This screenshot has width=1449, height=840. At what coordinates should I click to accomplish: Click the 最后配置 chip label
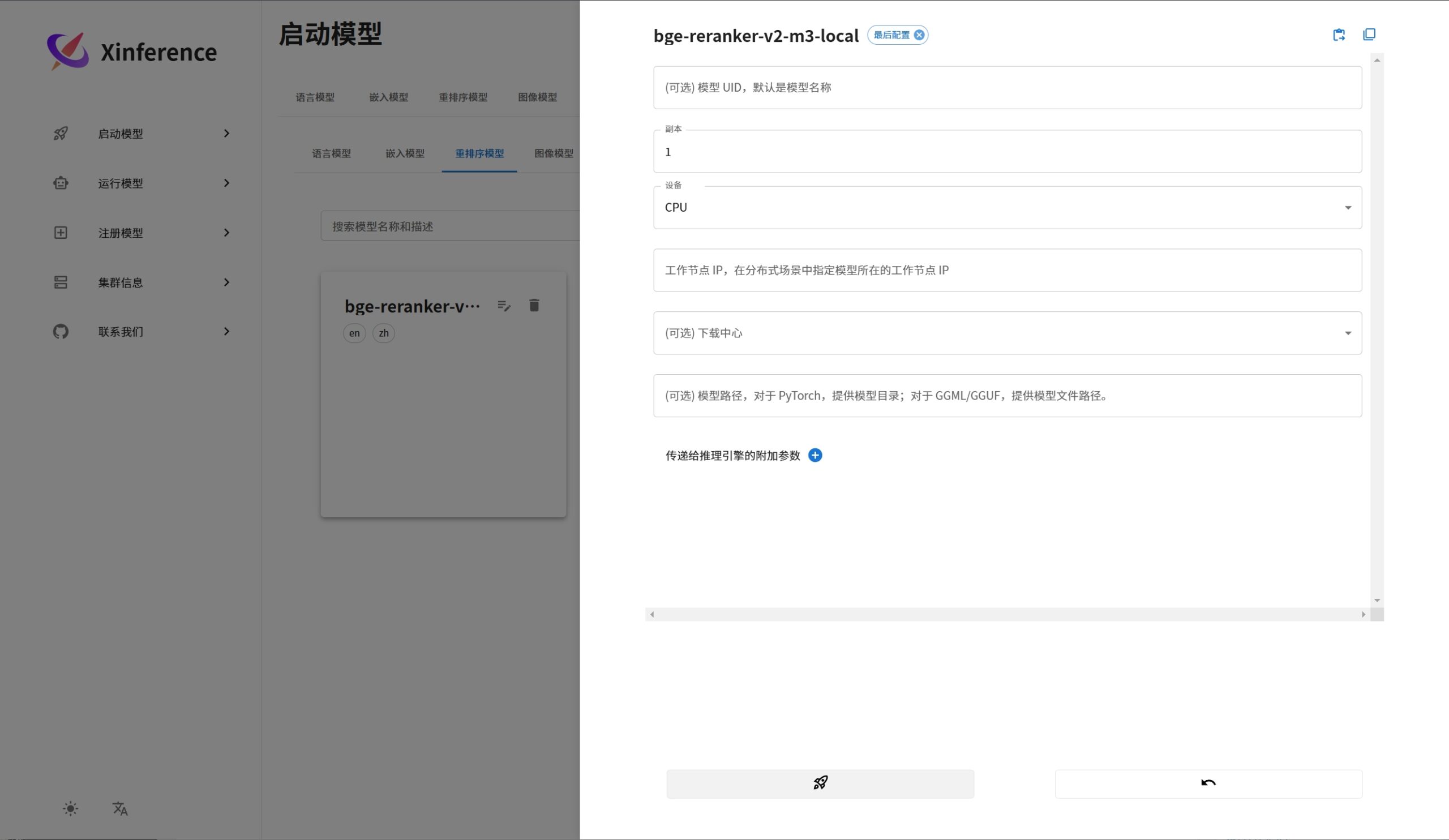click(x=891, y=35)
